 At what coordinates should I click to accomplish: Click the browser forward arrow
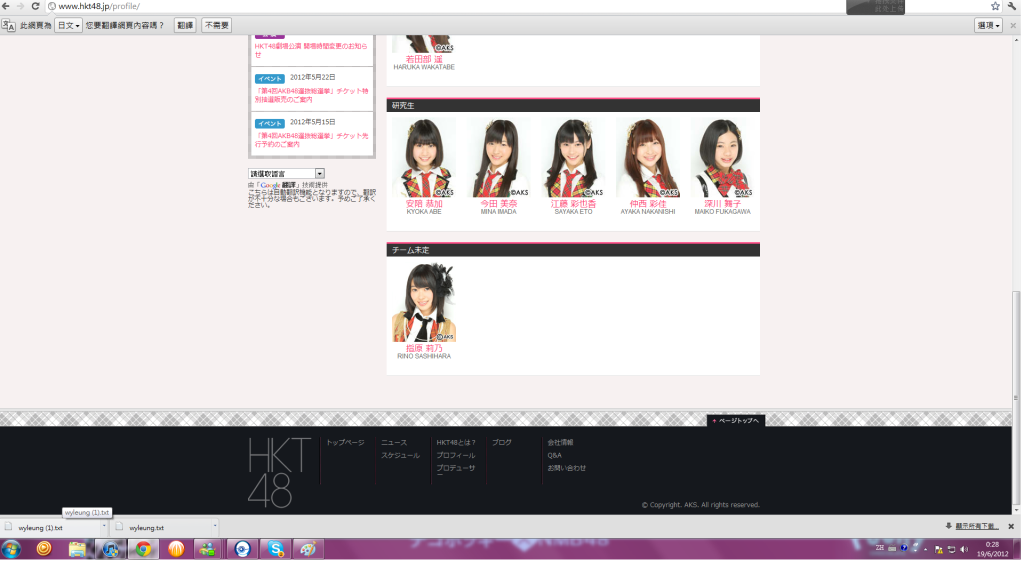click(20, 6)
